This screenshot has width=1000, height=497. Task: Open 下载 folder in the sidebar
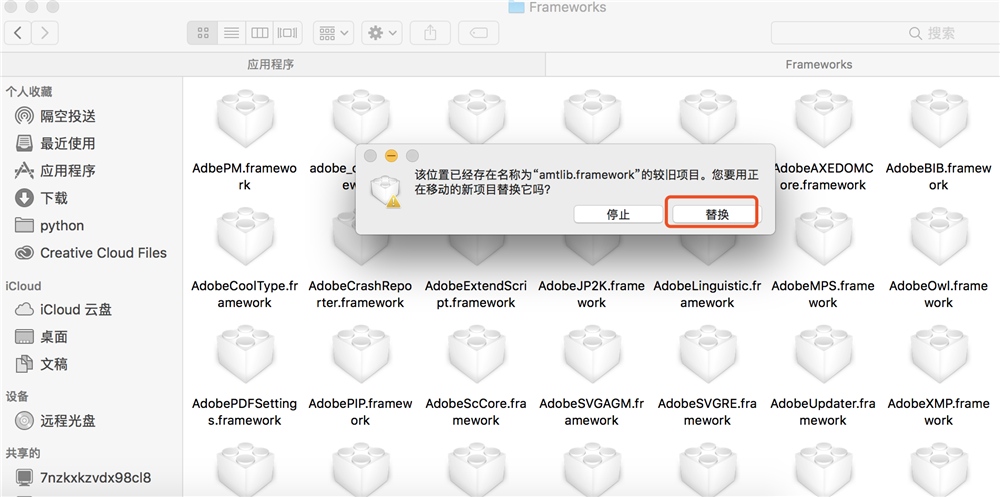[x=41, y=198]
